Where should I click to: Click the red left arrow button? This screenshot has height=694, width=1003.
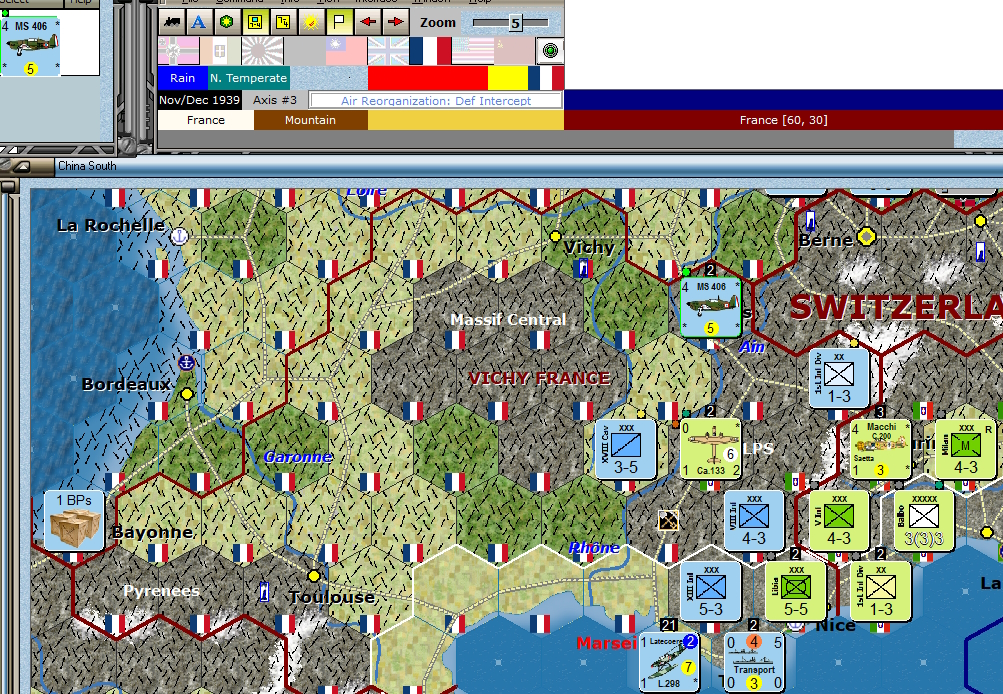pyautogui.click(x=368, y=22)
